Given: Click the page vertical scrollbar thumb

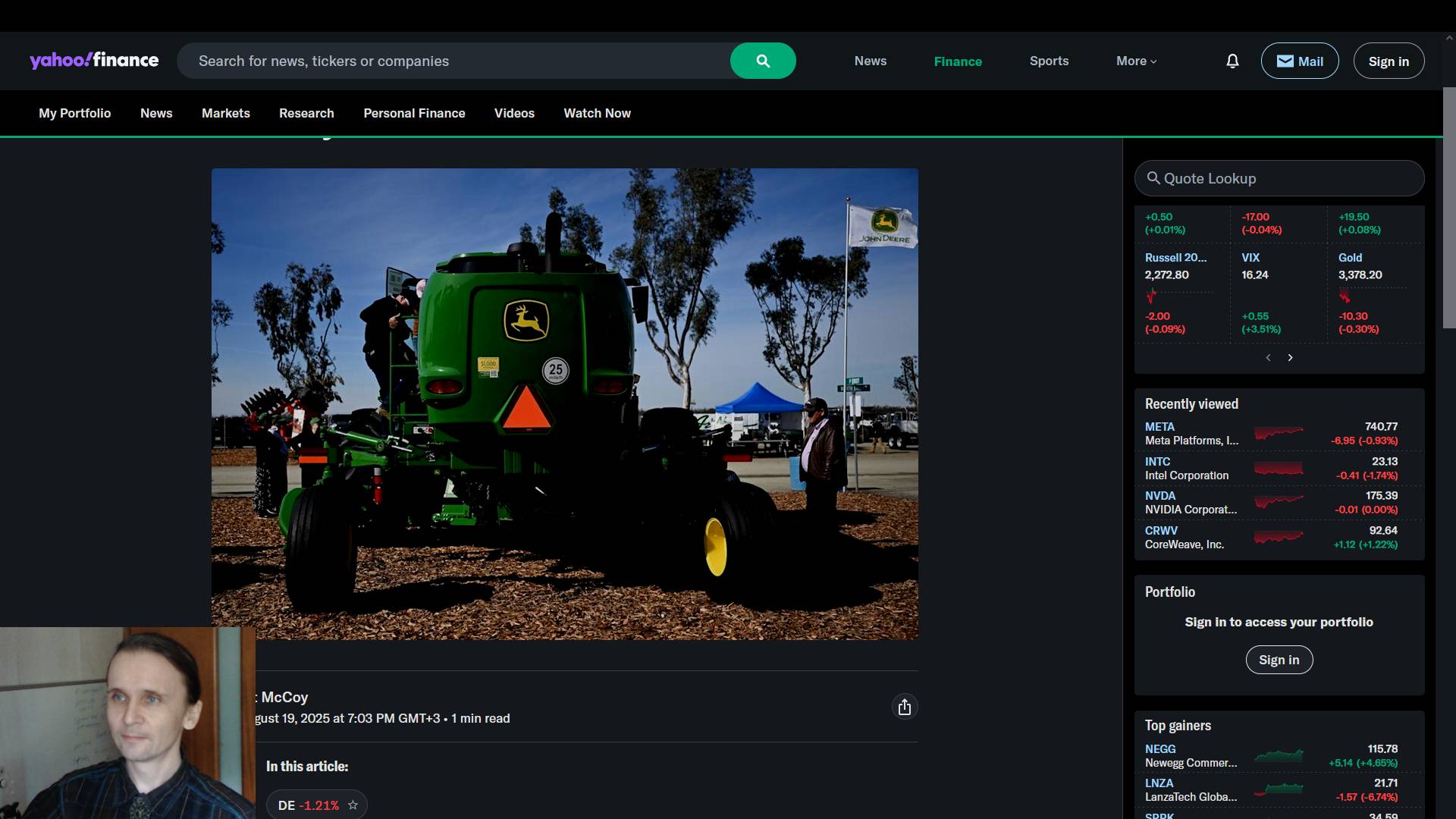Looking at the screenshot, I should [x=1448, y=208].
